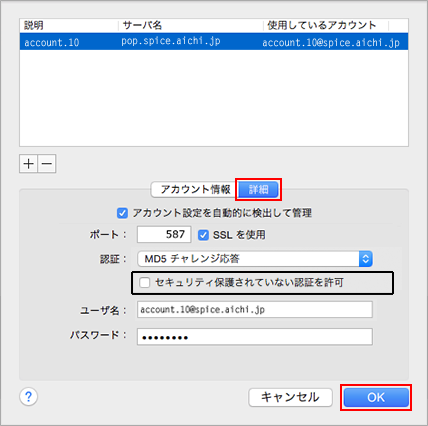Open the MD5 チャレンジ応答 authentication dropdown
The height and width of the screenshot is (426, 428).
tap(255, 259)
